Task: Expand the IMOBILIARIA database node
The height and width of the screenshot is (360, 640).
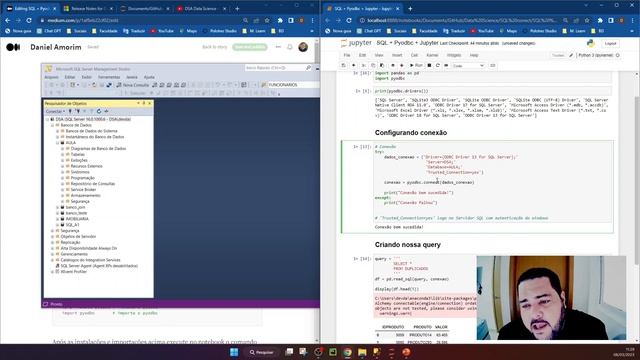Action: pyautogui.click(x=58, y=219)
